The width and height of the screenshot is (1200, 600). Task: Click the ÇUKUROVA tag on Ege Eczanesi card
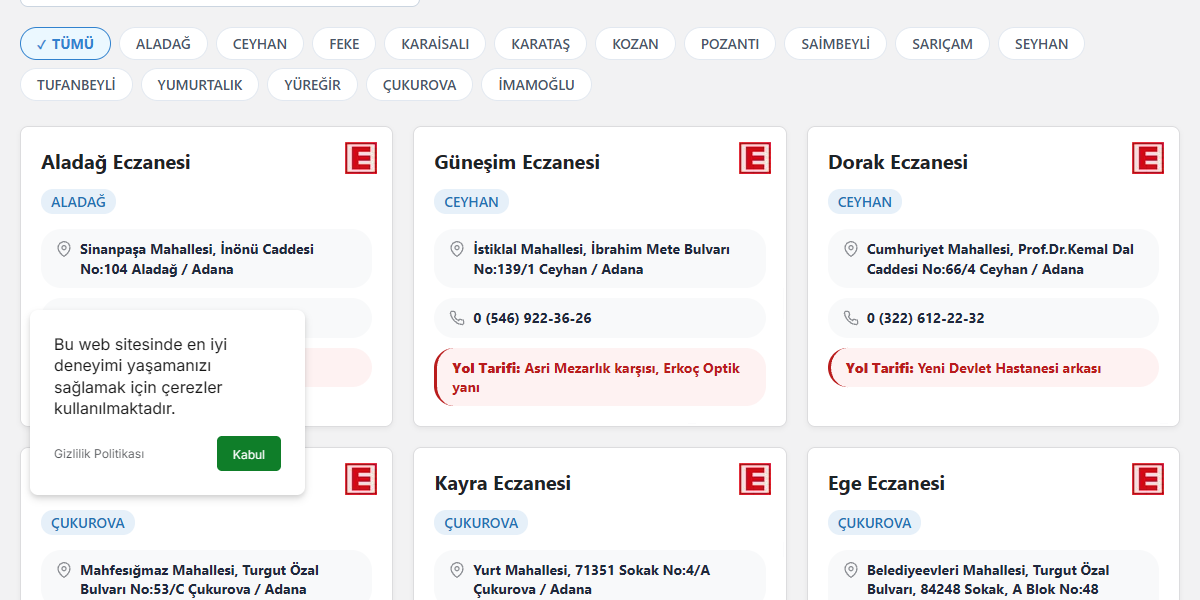click(875, 523)
